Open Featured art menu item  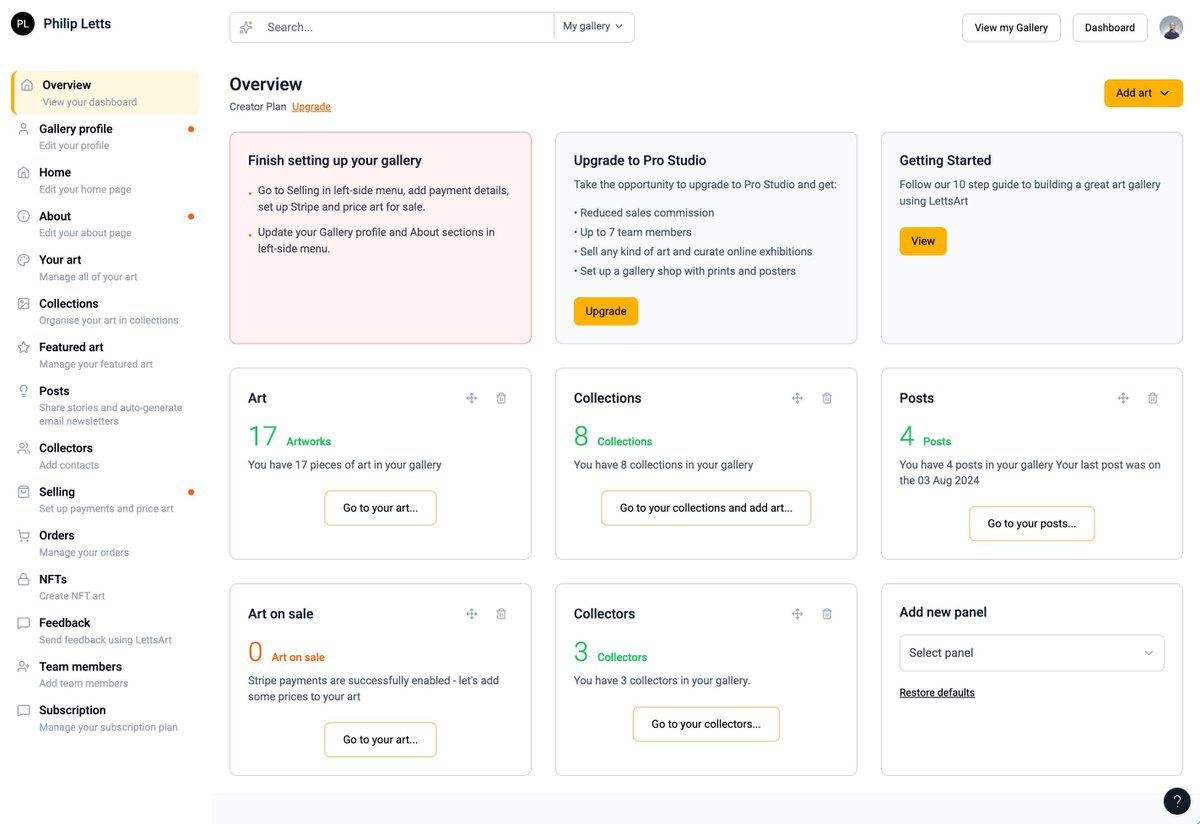105,355
